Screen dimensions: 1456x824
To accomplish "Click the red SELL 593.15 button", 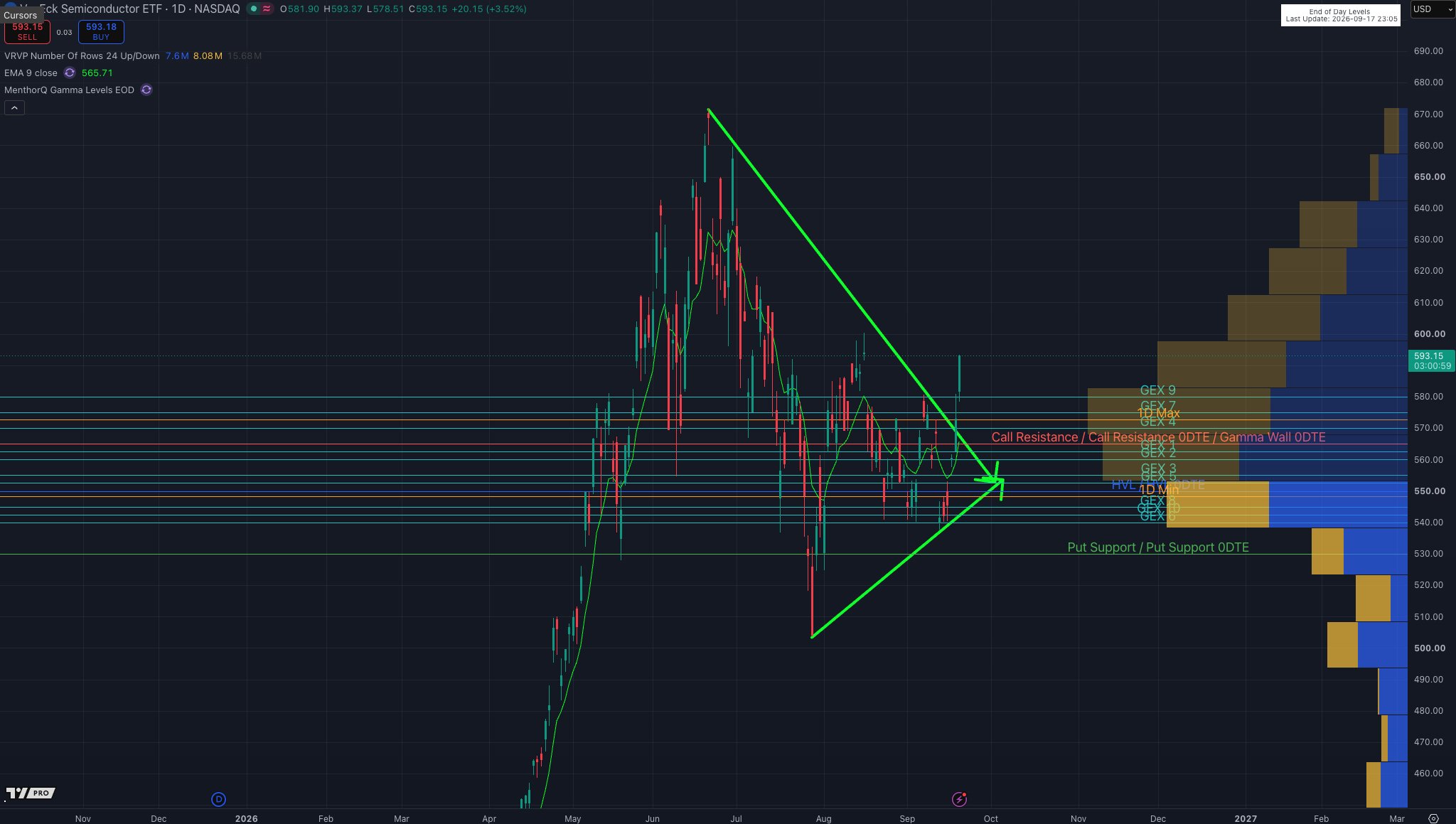I will point(27,31).
